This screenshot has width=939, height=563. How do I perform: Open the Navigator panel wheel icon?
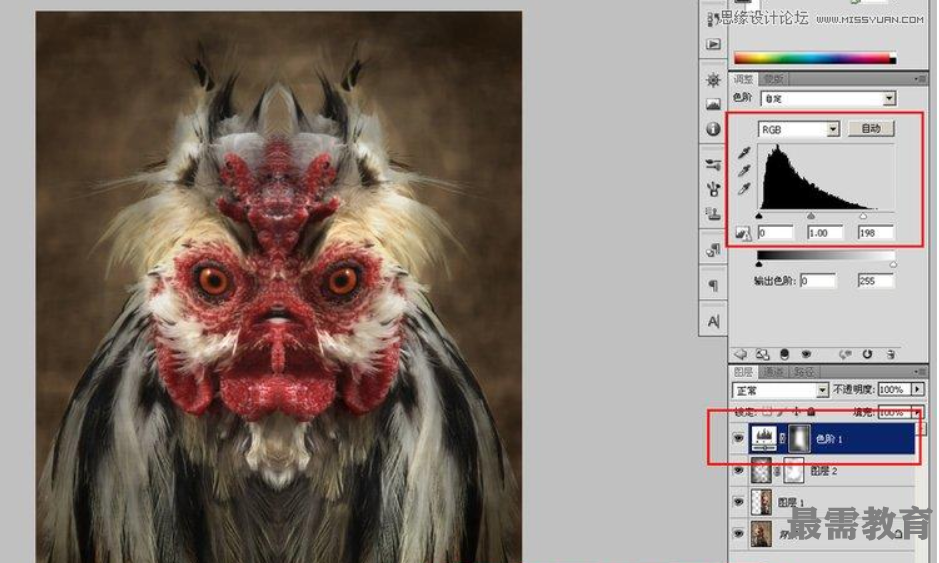(x=713, y=80)
